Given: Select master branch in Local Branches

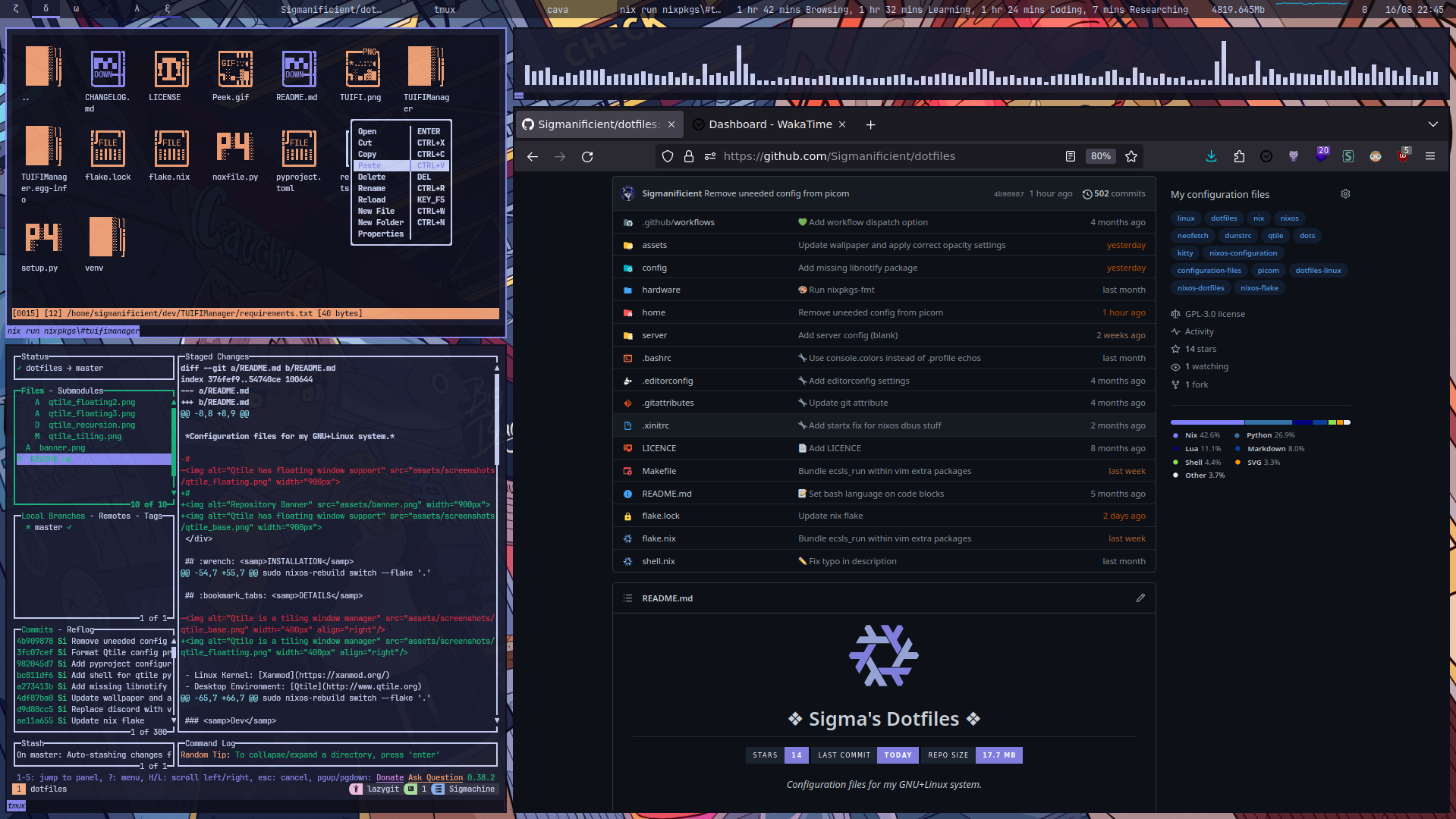Looking at the screenshot, I should (x=49, y=528).
